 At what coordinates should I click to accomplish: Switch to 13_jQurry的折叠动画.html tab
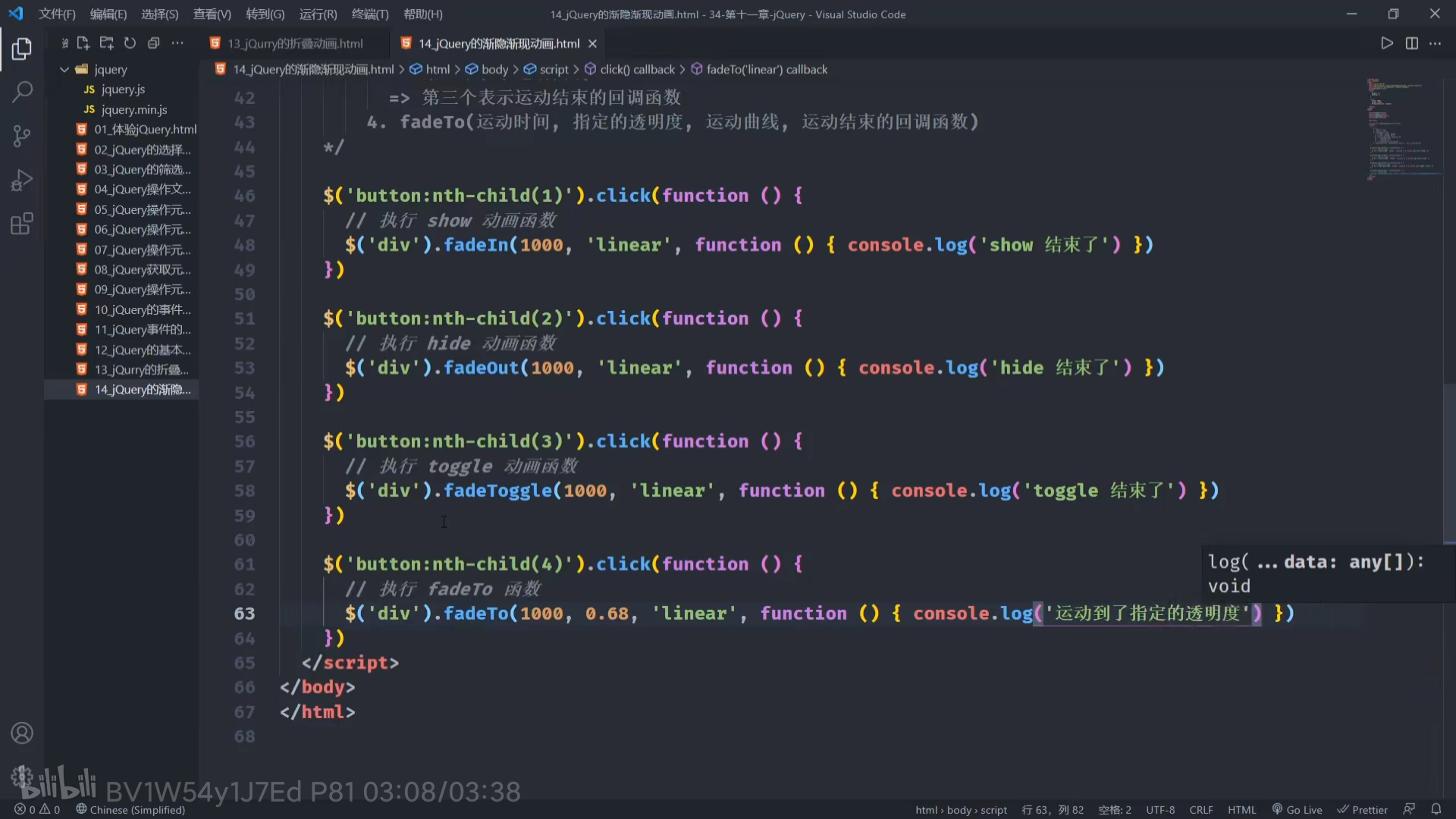click(x=295, y=43)
